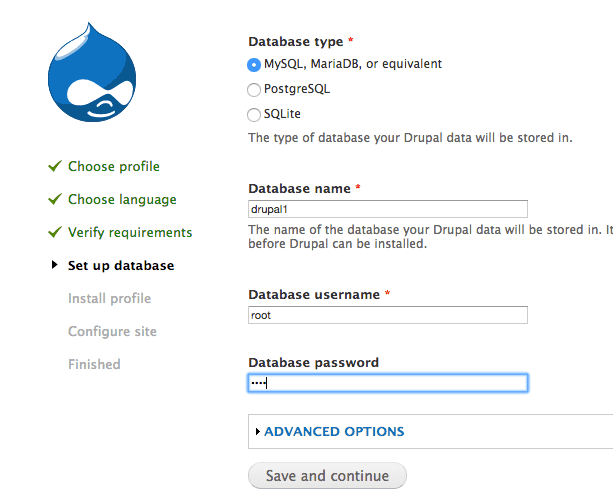613x494 pixels.
Task: Choose the SQLite database option
Action: pyautogui.click(x=254, y=115)
